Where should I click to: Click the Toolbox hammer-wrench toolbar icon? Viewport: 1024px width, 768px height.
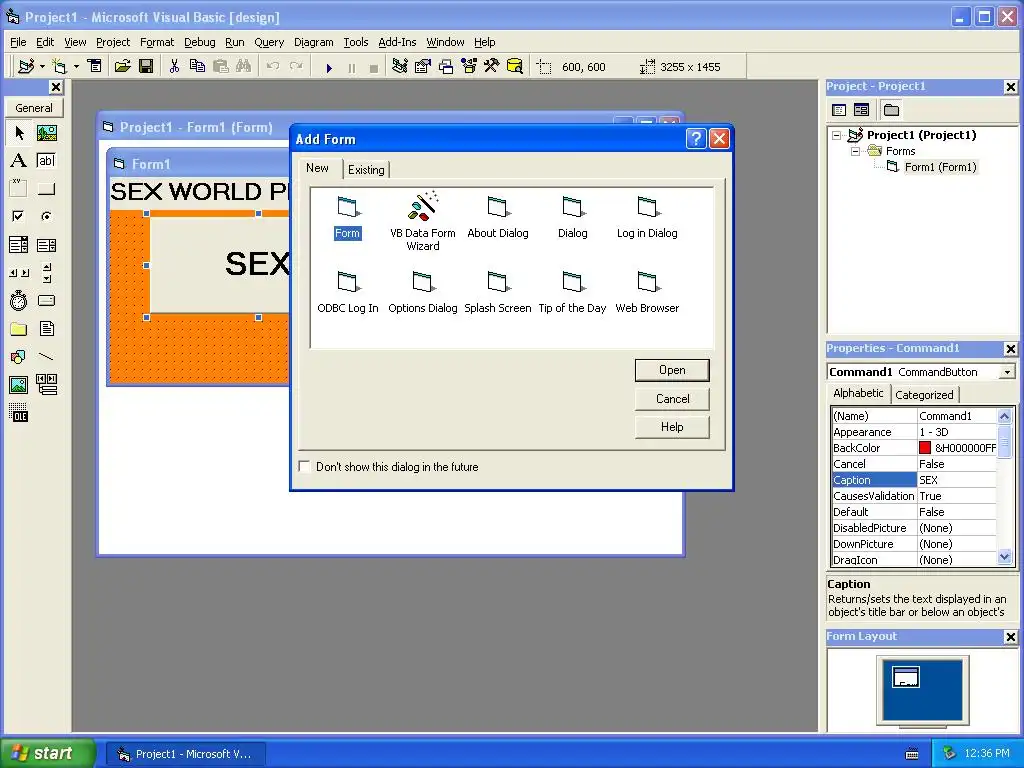(x=491, y=67)
